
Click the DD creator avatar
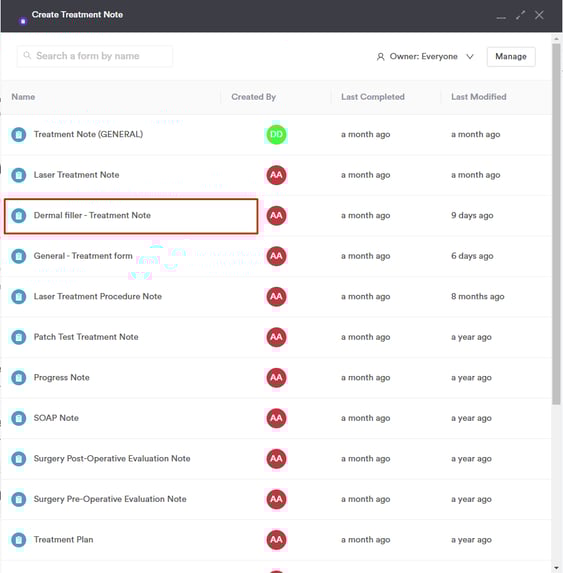(x=276, y=134)
